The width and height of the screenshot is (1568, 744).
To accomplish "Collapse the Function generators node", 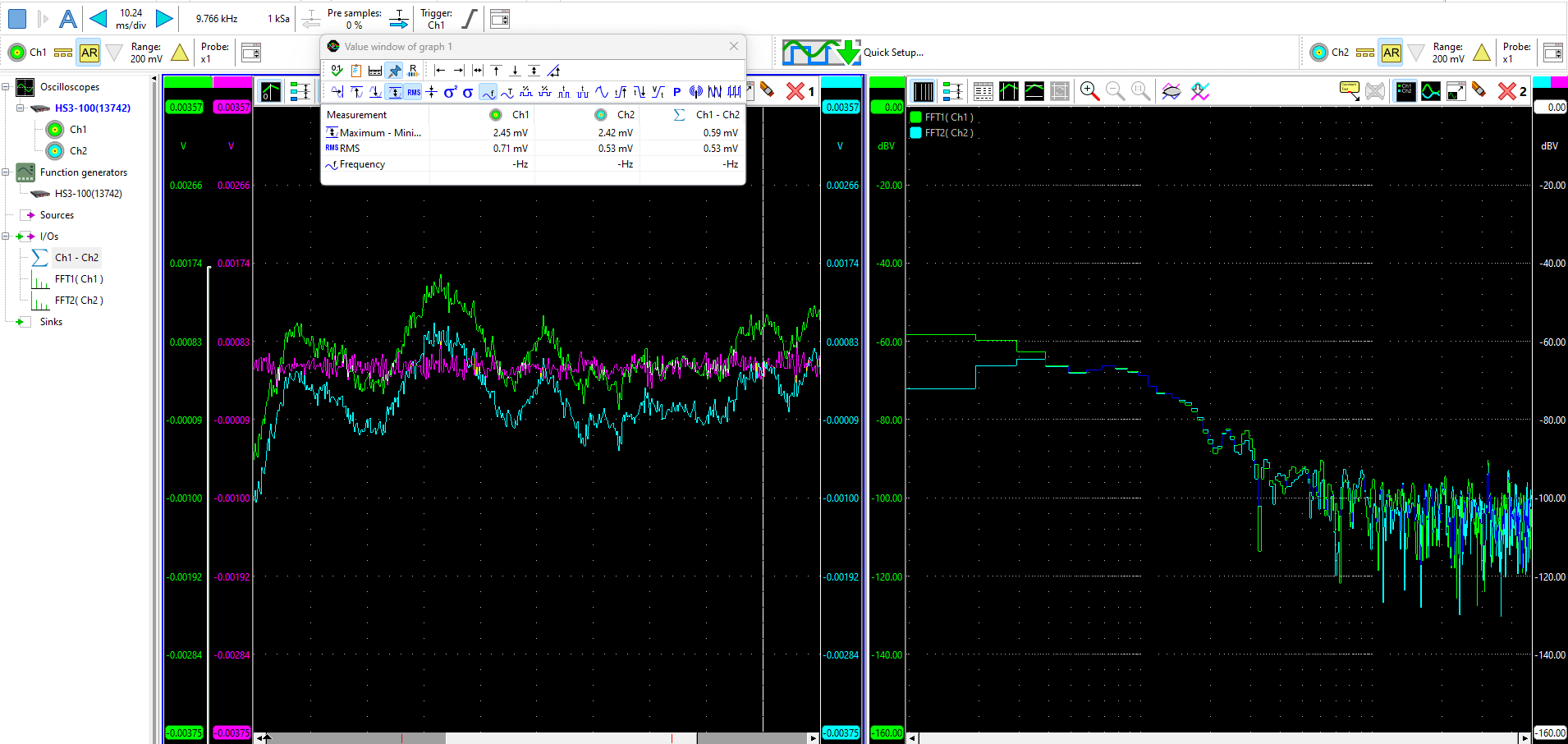I will (x=6, y=172).
